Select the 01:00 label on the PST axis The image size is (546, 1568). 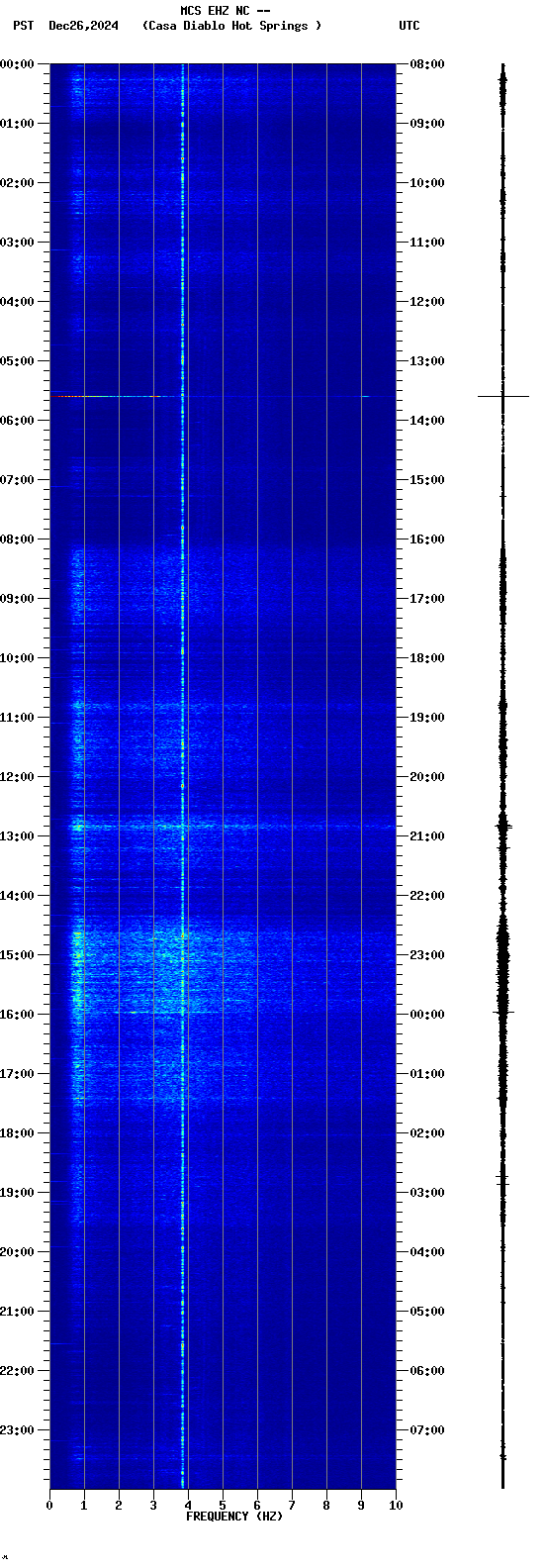click(18, 124)
